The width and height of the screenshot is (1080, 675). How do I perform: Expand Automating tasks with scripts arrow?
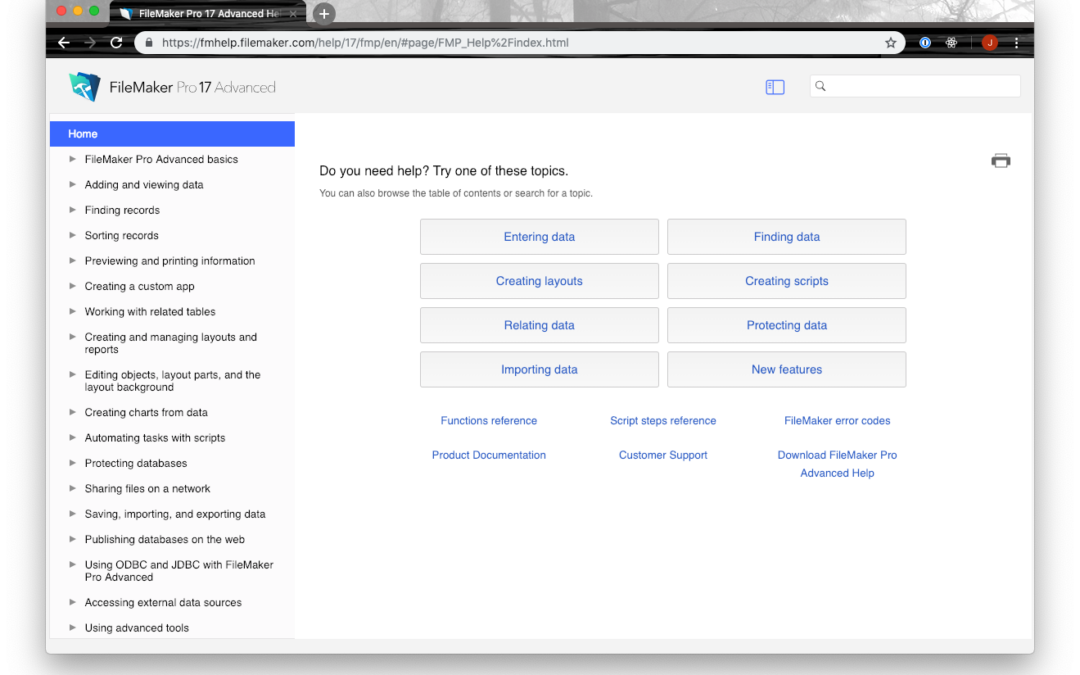72,438
